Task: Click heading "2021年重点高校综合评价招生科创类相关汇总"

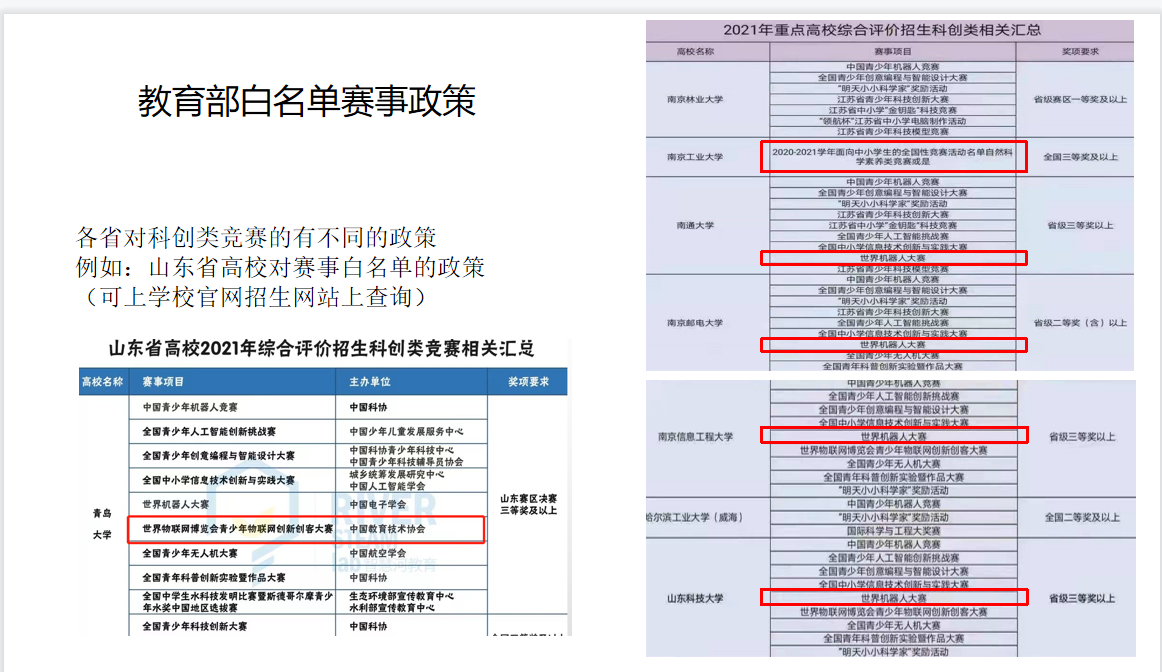Action: click(882, 30)
